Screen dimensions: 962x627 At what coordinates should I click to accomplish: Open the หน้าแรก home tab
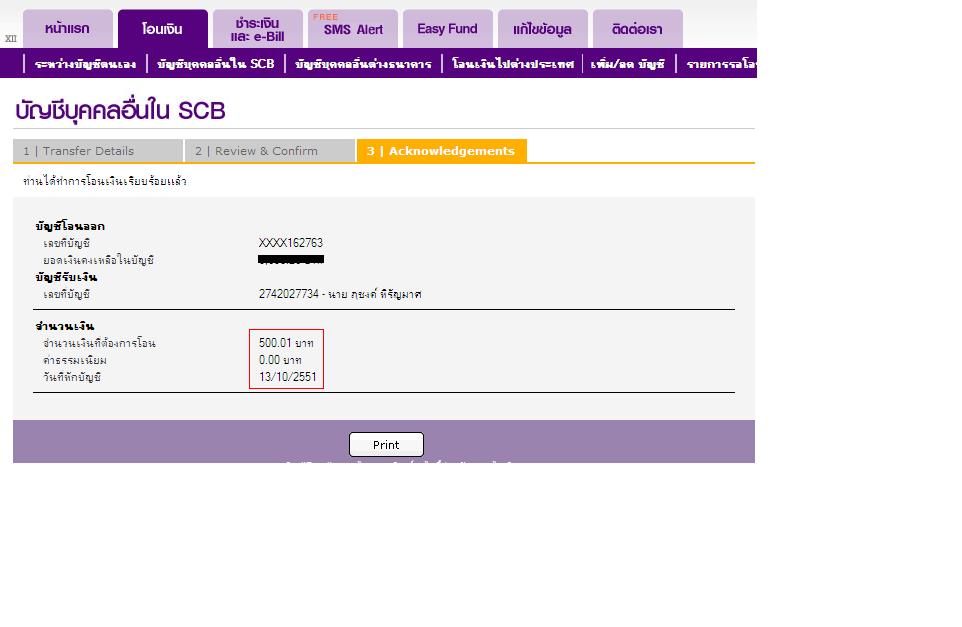67,29
